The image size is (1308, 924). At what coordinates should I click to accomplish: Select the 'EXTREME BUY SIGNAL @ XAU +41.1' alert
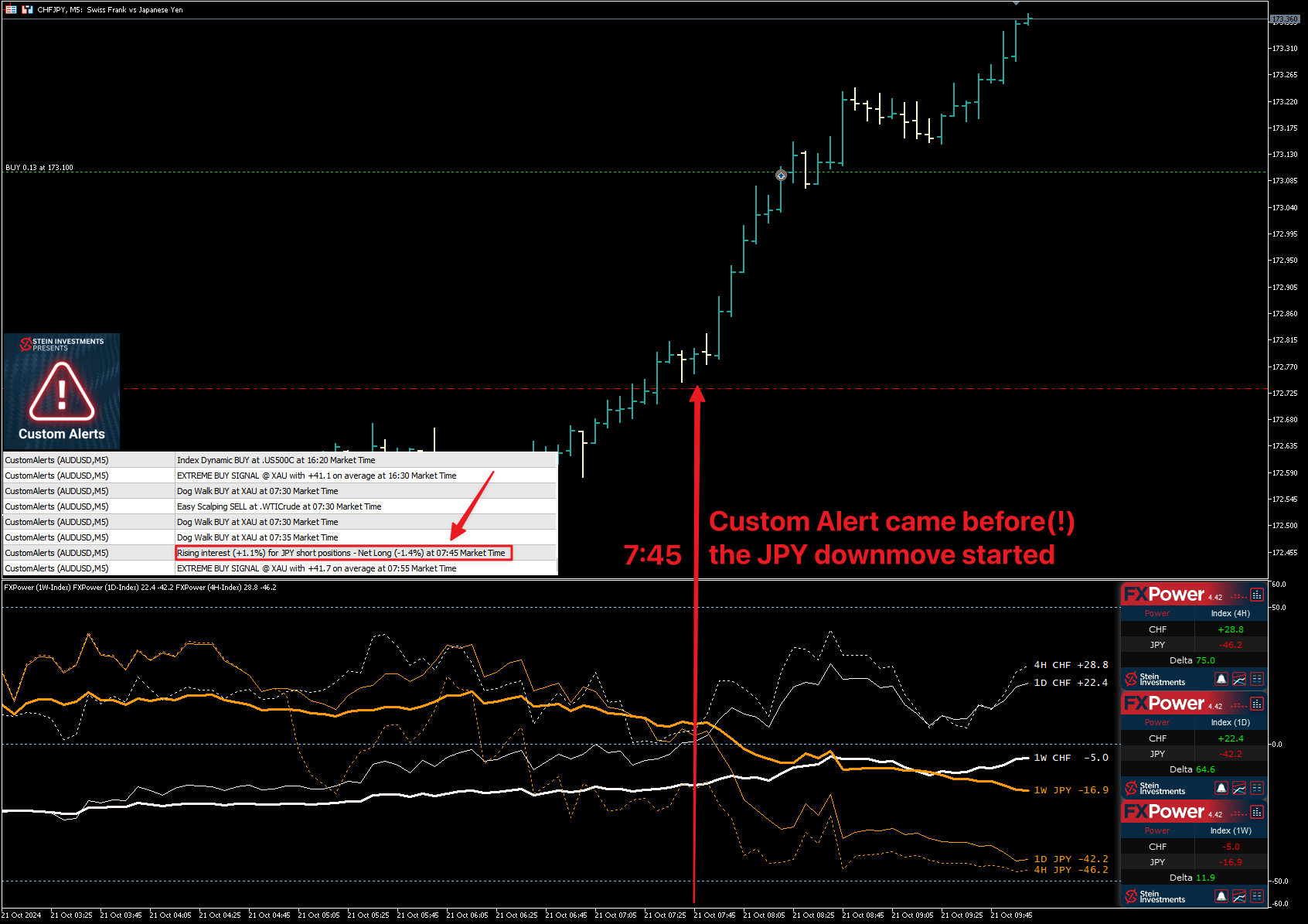pos(280,476)
